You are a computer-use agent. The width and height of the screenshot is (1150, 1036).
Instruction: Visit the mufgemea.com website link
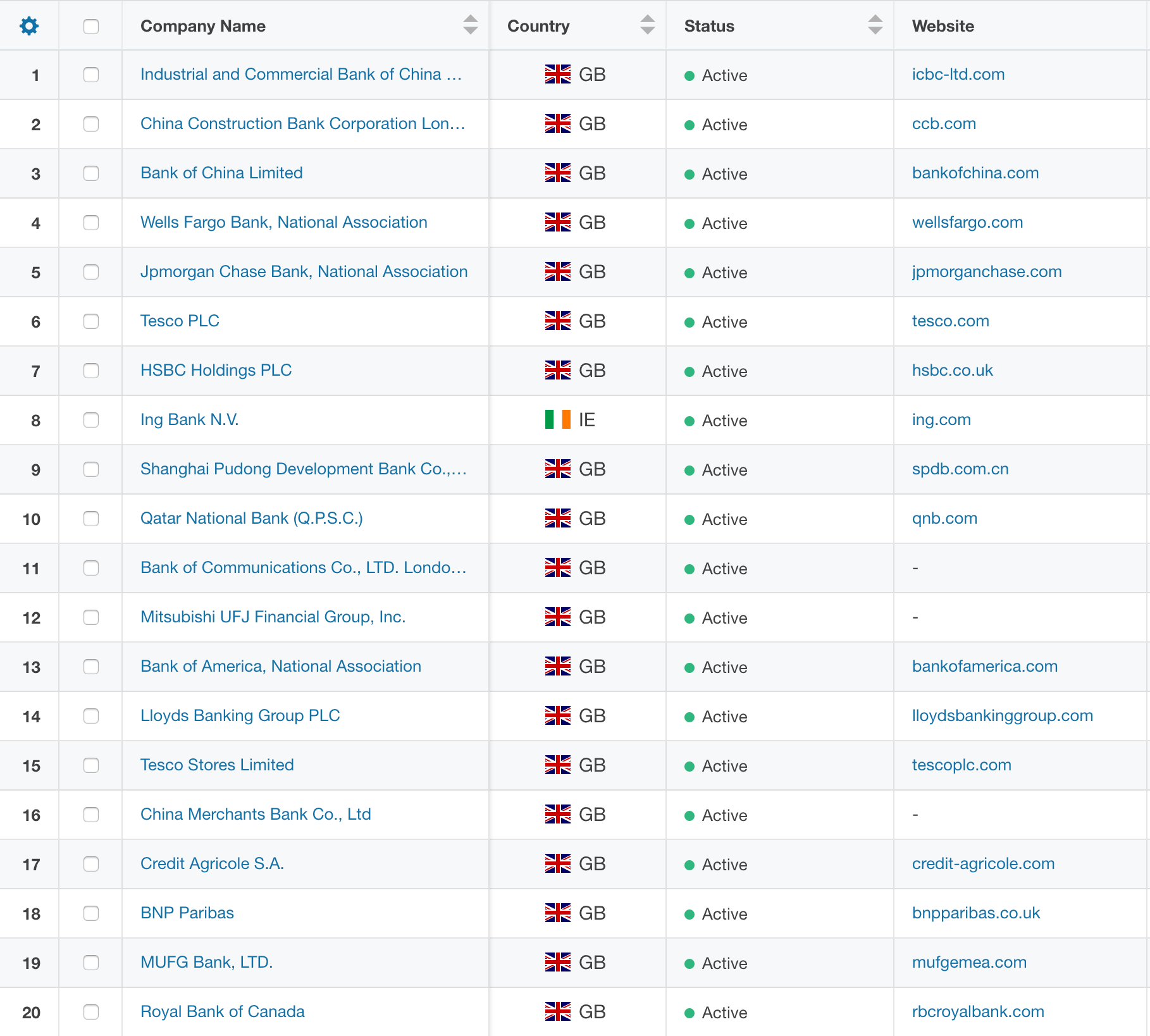point(969,963)
